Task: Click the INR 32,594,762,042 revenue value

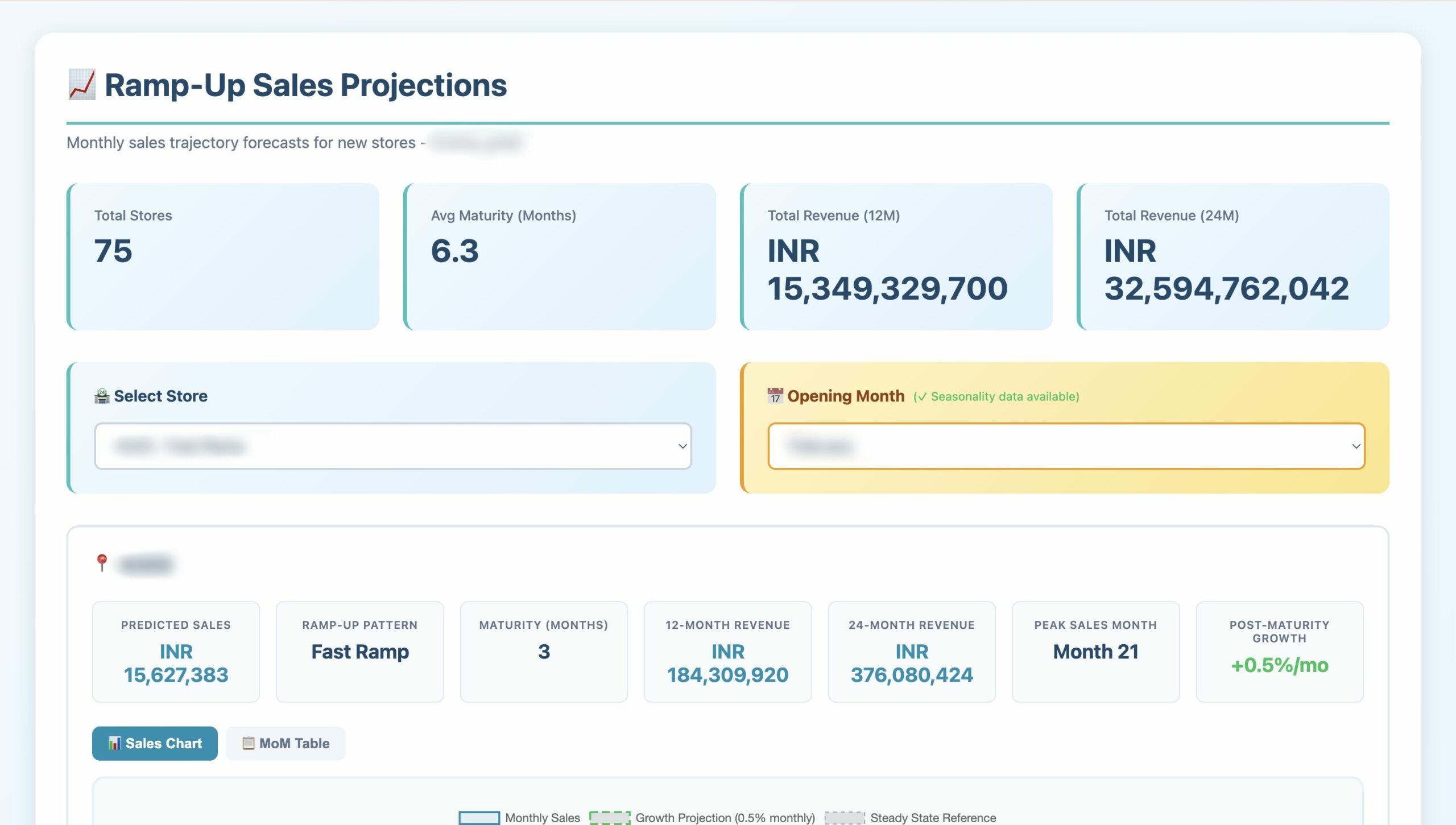Action: 1227,270
